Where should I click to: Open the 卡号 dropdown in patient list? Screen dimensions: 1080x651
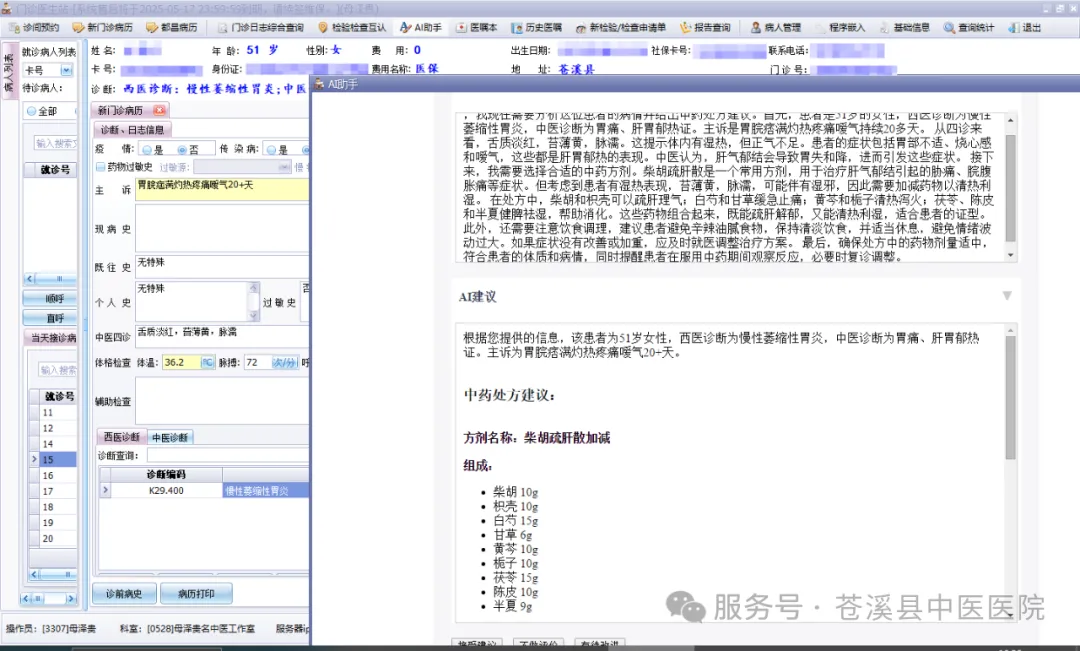click(66, 70)
